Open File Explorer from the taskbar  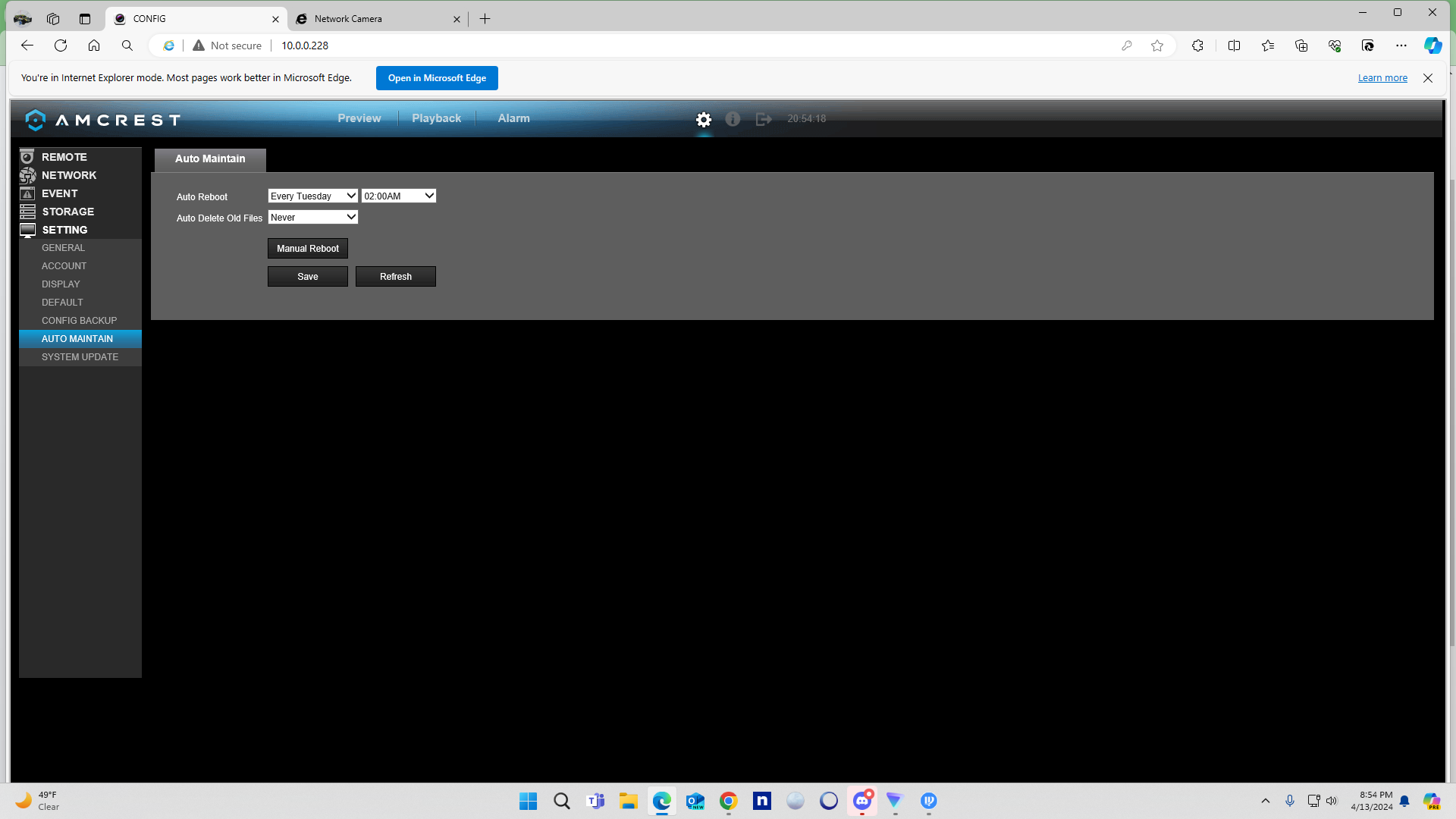pyautogui.click(x=629, y=801)
